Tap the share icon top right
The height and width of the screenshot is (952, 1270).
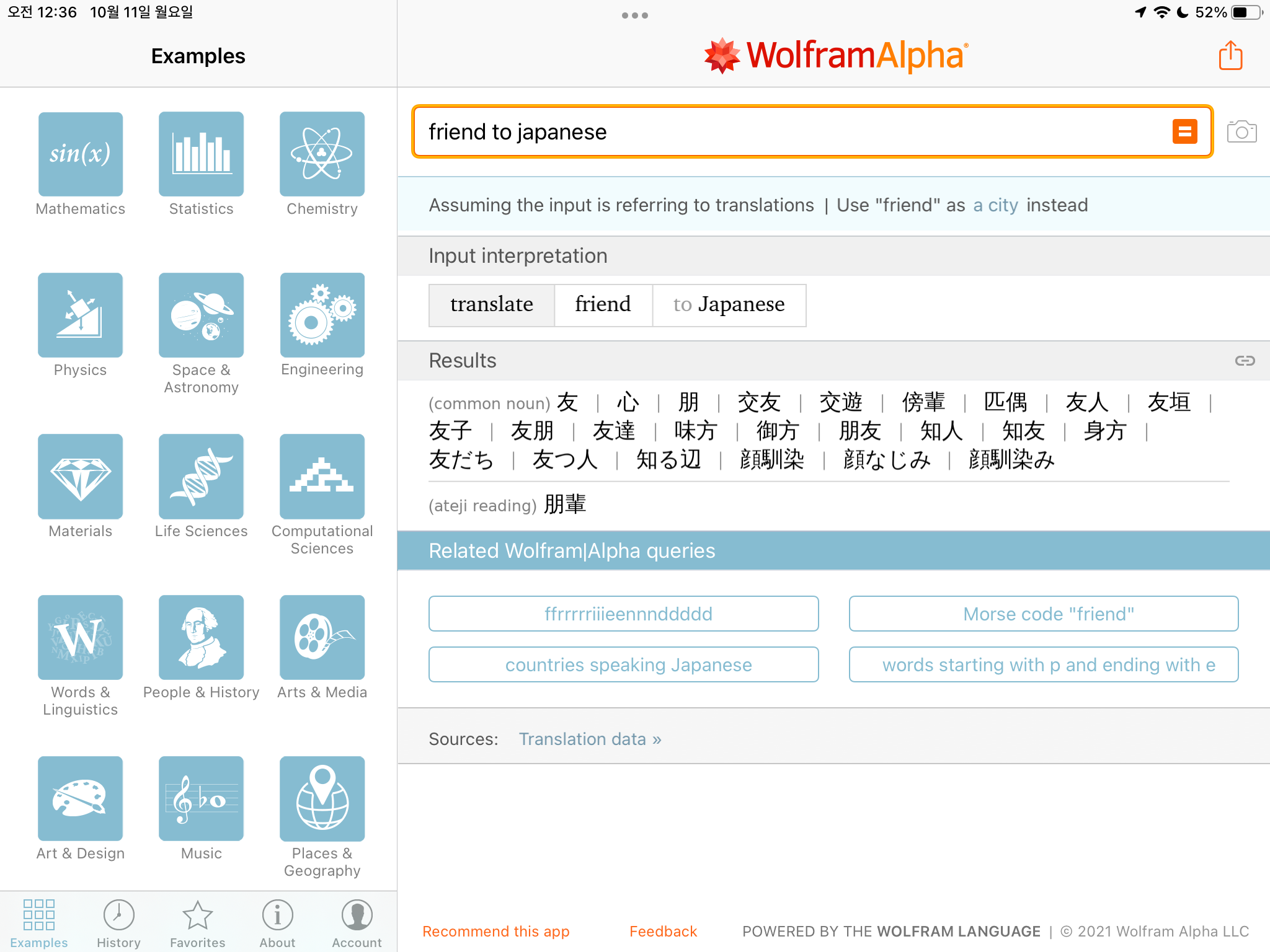1230,56
